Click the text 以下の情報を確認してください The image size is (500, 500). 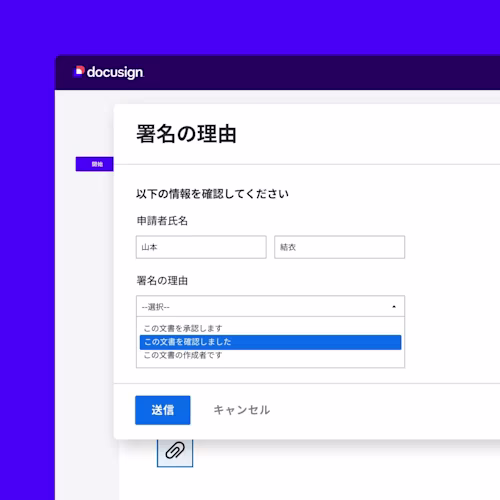[x=212, y=194]
